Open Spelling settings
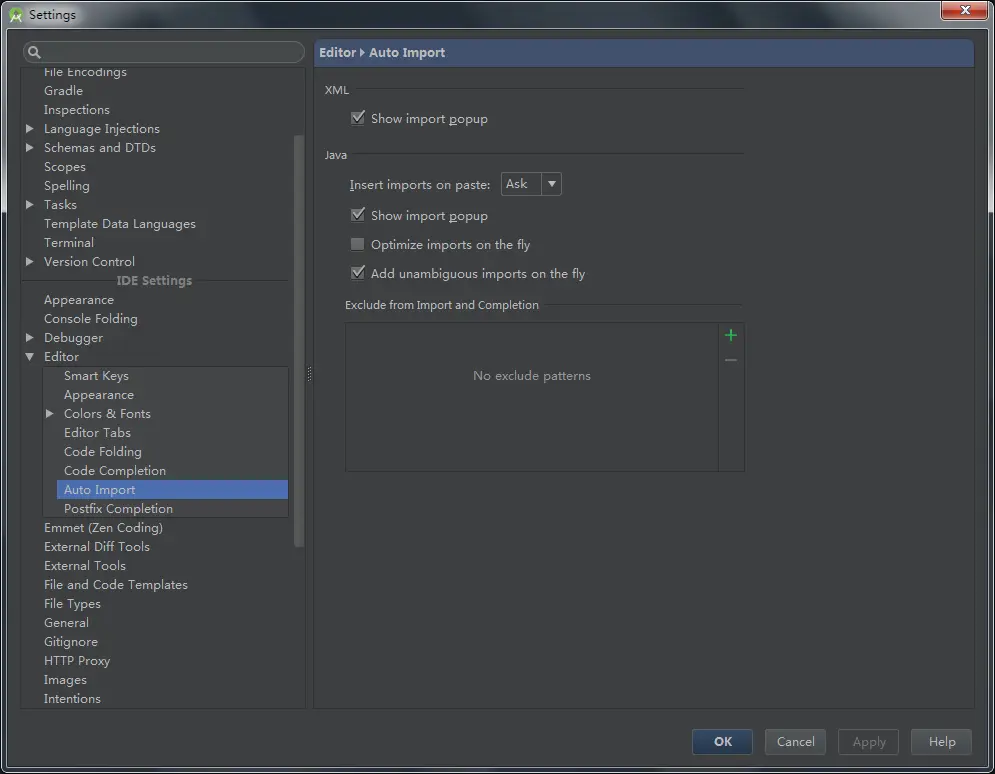The width and height of the screenshot is (995, 774). click(67, 186)
